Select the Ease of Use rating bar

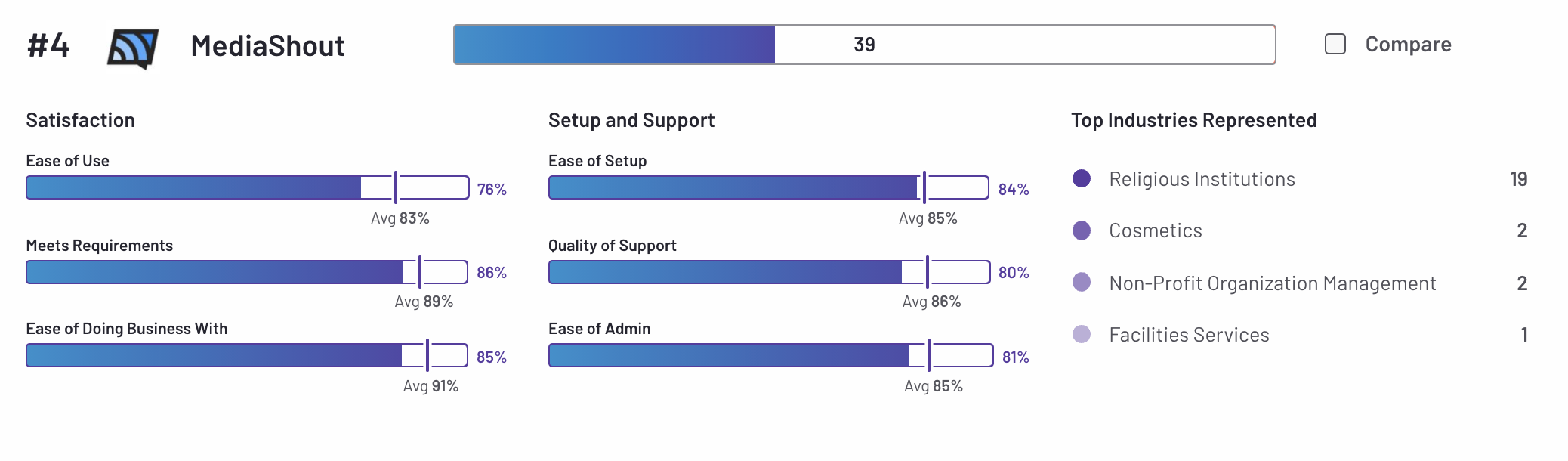pos(248,187)
